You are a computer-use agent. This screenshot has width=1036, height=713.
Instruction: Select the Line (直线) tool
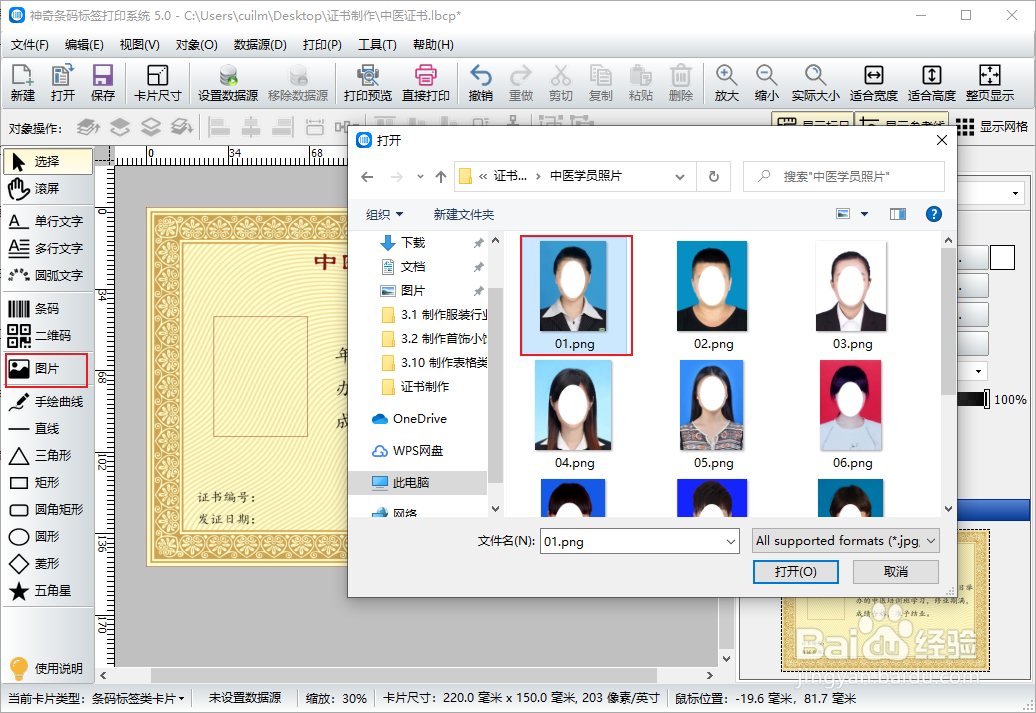click(48, 428)
